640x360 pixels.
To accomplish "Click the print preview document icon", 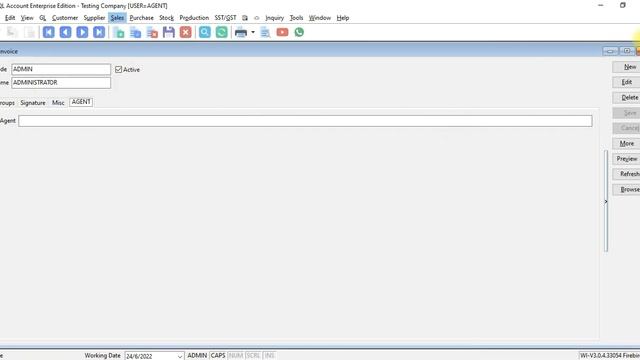I will point(265,32).
